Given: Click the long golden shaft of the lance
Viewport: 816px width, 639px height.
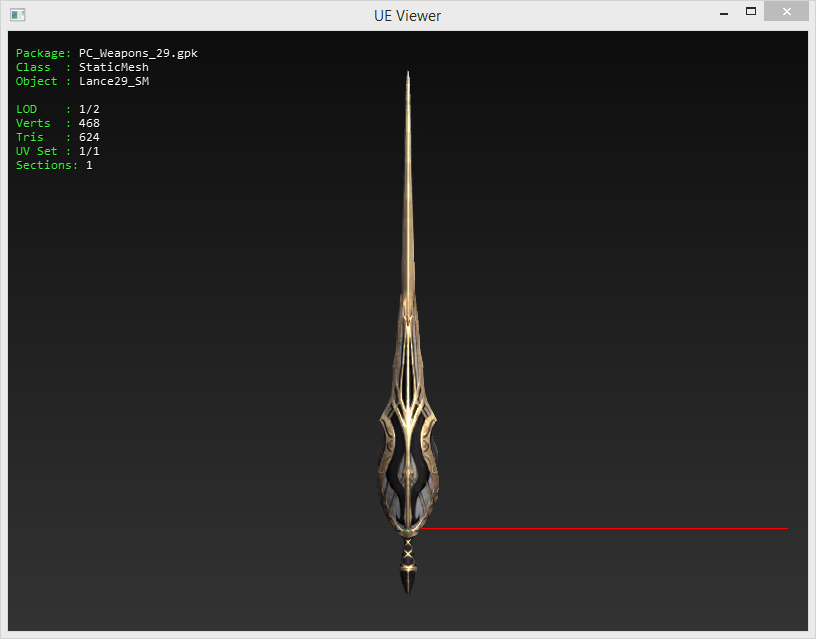Looking at the screenshot, I should 408,250.
